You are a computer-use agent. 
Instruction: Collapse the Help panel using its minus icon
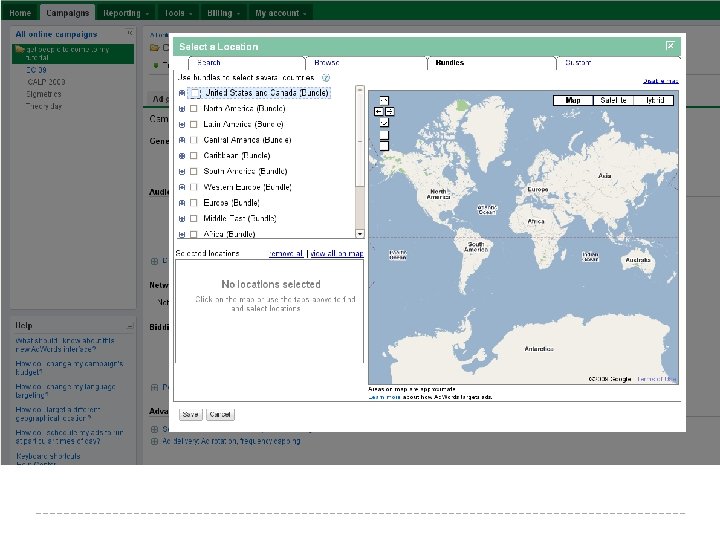(130, 326)
